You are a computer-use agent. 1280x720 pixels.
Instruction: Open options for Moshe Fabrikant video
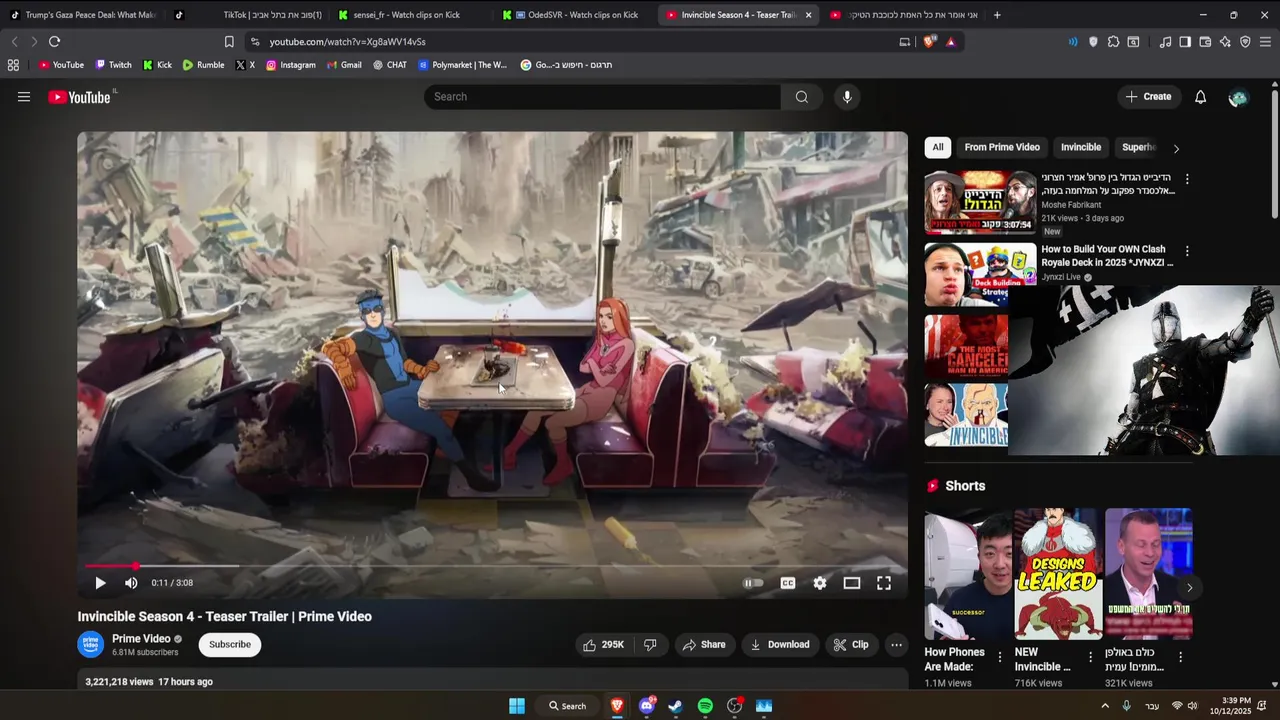pos(1187,179)
